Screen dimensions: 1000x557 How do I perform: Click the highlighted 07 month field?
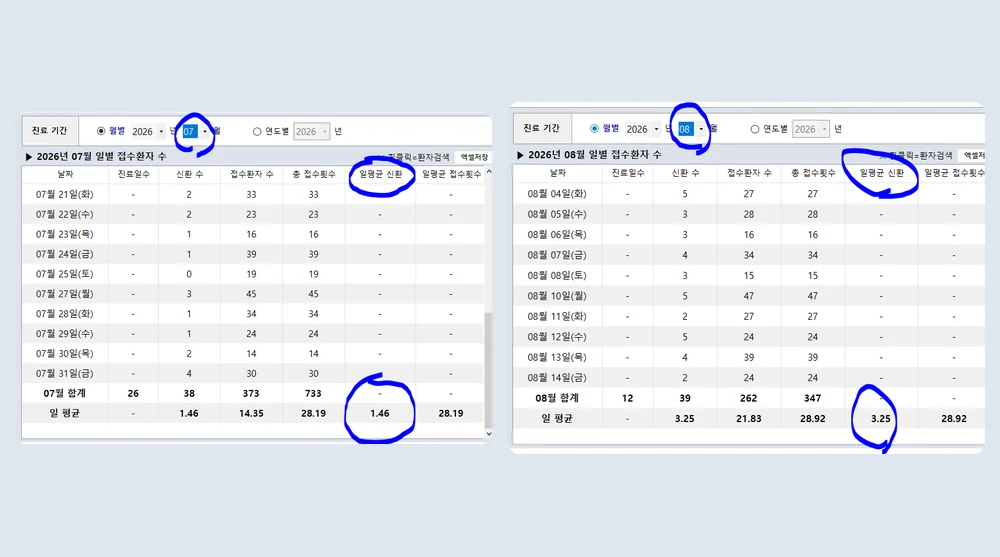(x=189, y=131)
